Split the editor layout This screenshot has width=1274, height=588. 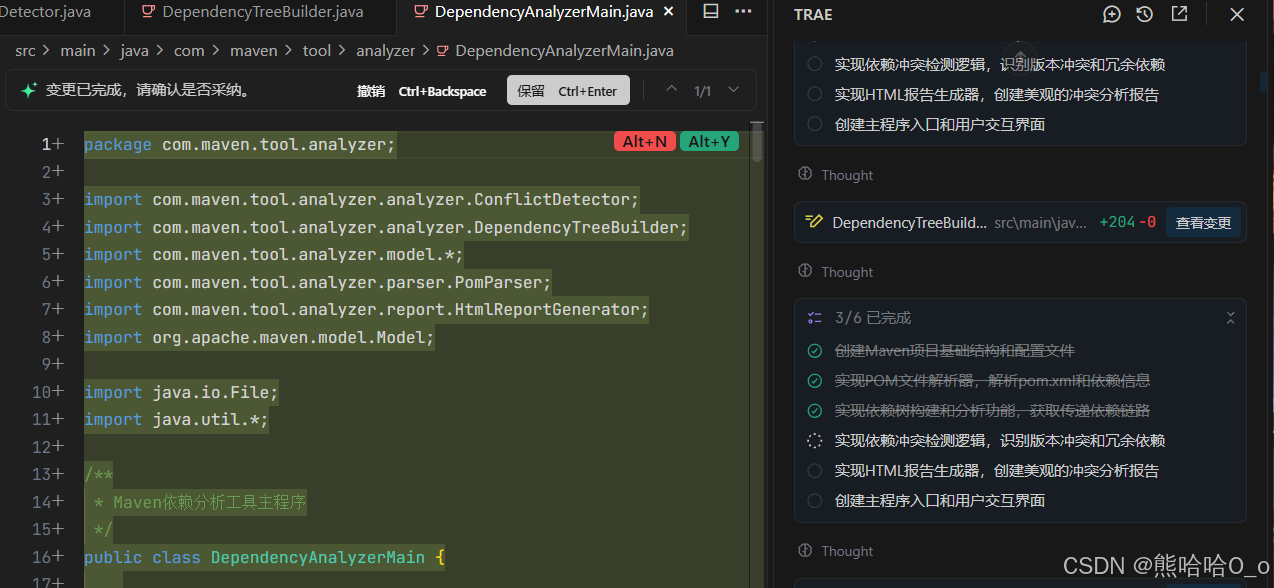(711, 12)
